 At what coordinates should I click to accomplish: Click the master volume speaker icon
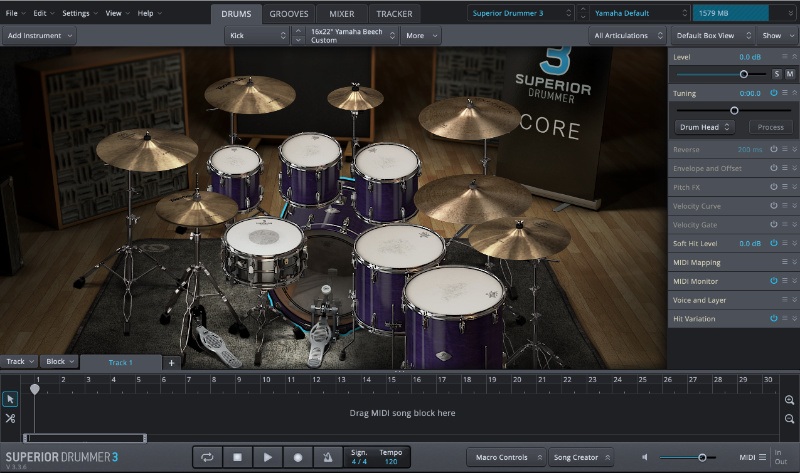[x=645, y=457]
